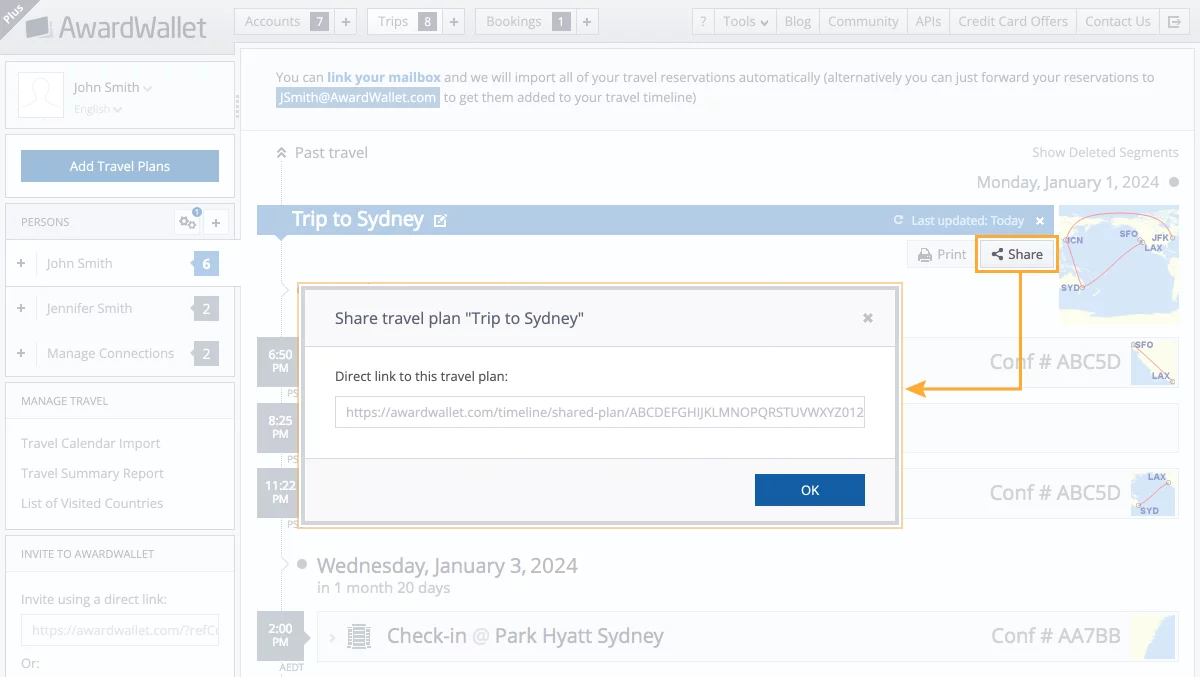
Task: Click the Wednesday, January 3, 2024 date heading
Action: coord(447,565)
